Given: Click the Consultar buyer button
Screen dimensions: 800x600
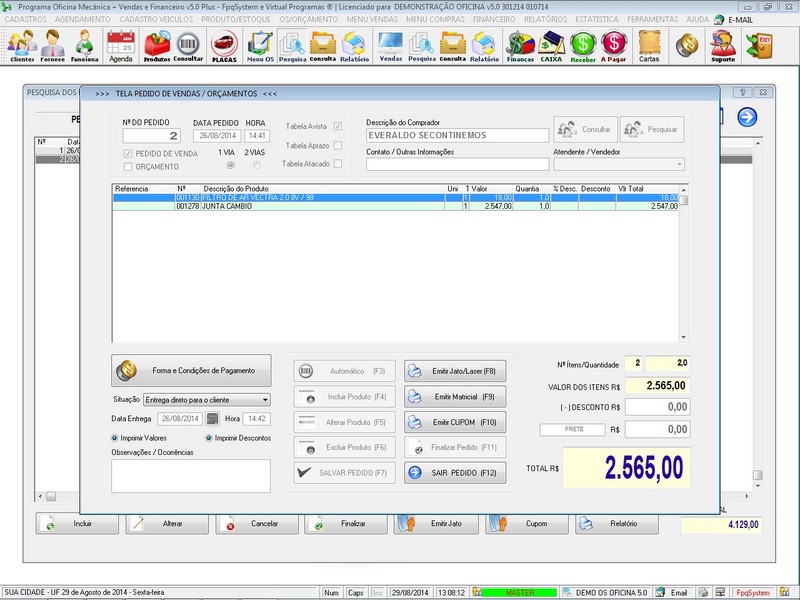Looking at the screenshot, I should pyautogui.click(x=585, y=130).
